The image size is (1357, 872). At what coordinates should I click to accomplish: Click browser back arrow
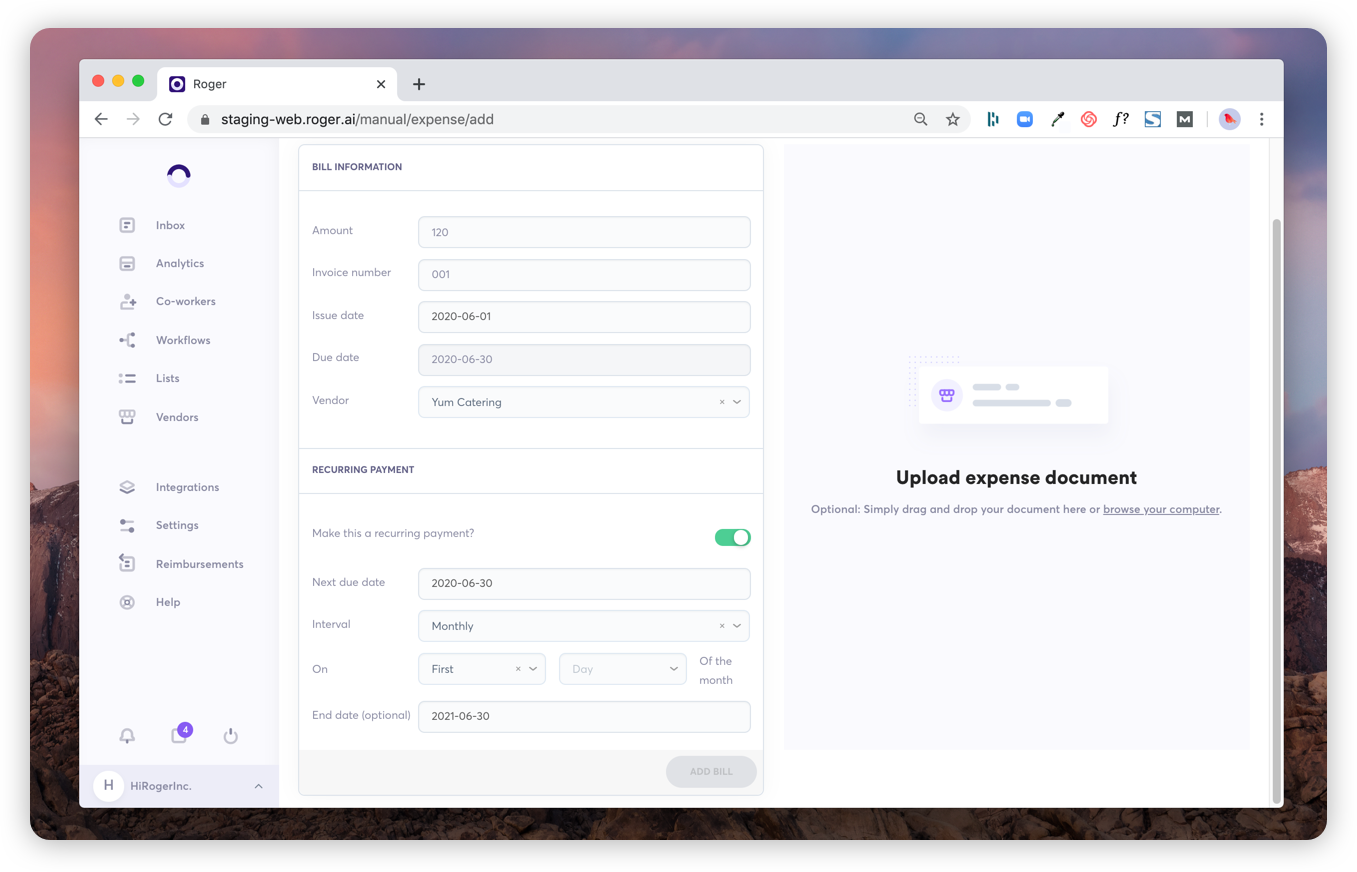click(x=101, y=119)
